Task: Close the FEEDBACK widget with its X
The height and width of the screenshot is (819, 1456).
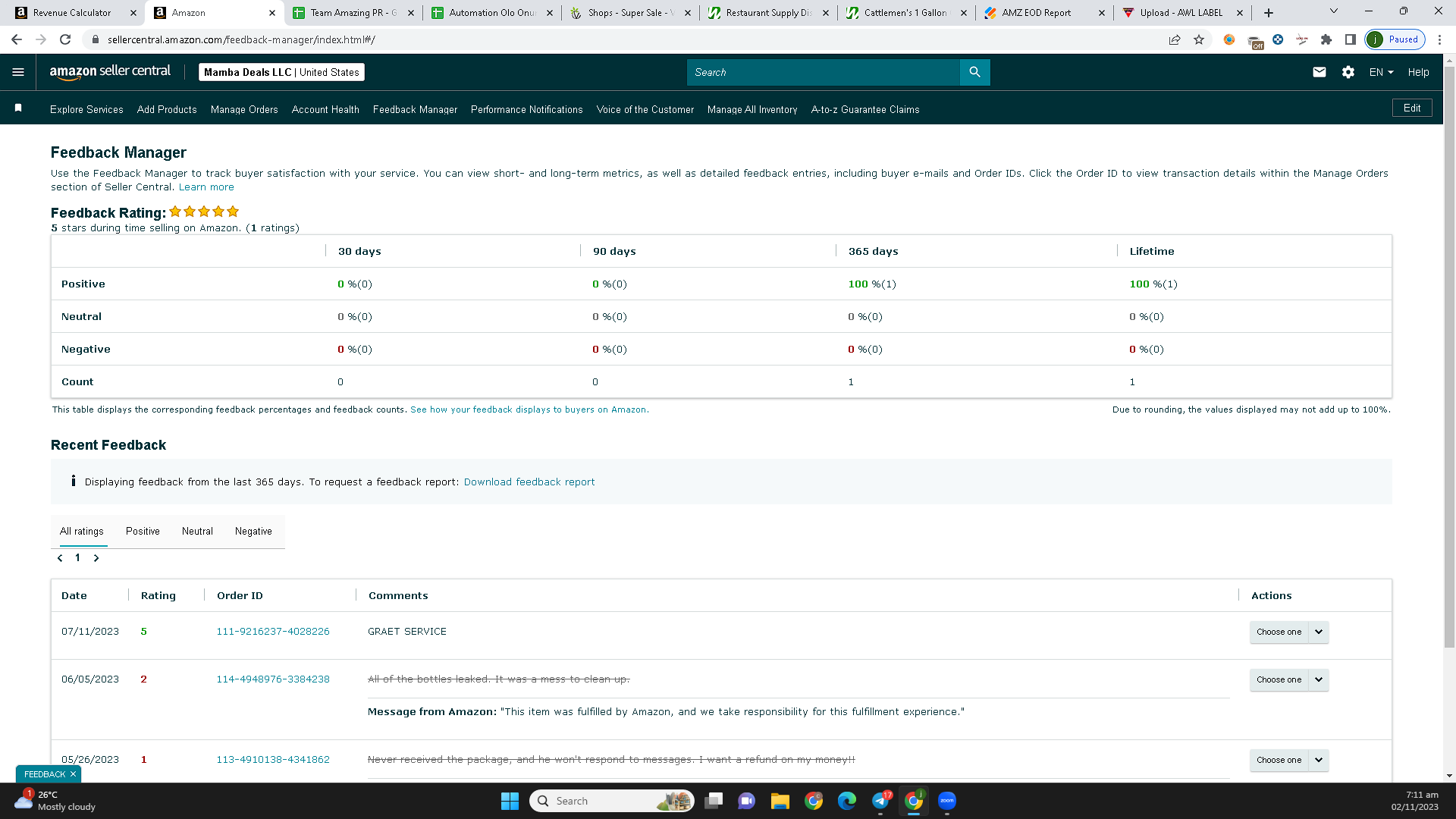Action: point(73,774)
